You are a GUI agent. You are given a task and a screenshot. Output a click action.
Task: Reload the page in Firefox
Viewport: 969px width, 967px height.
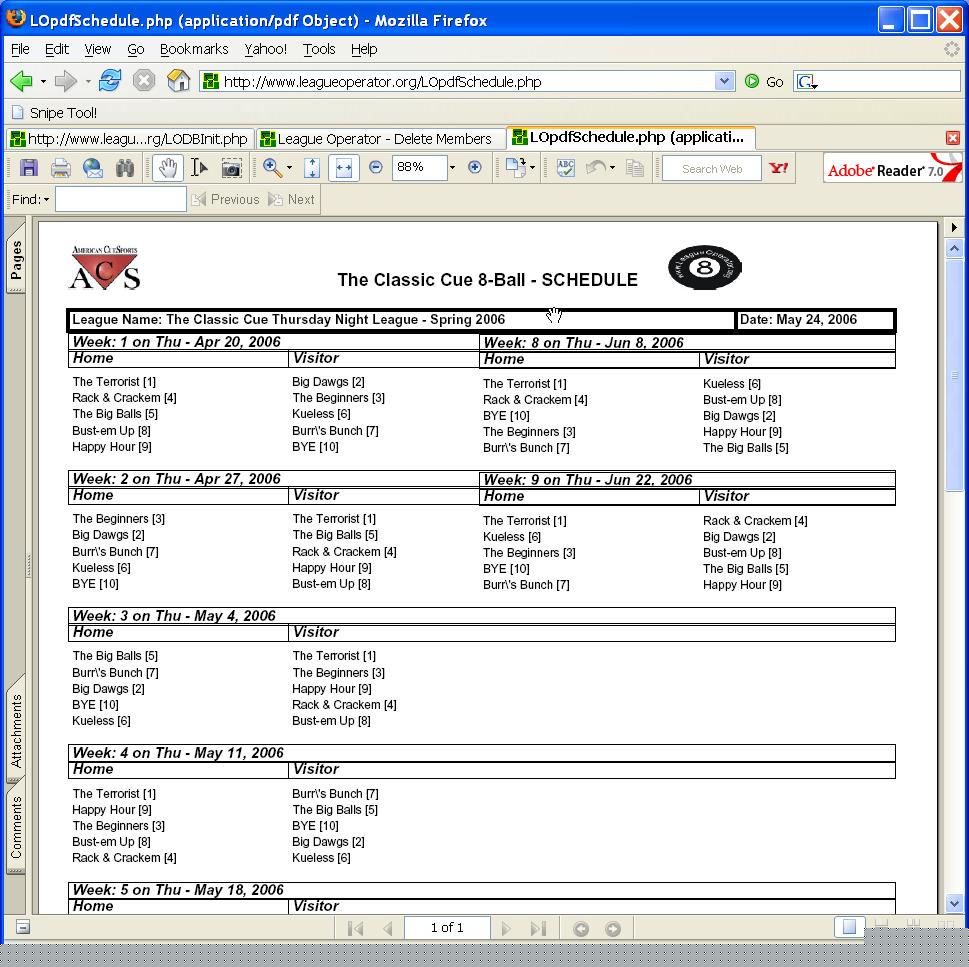[x=110, y=81]
